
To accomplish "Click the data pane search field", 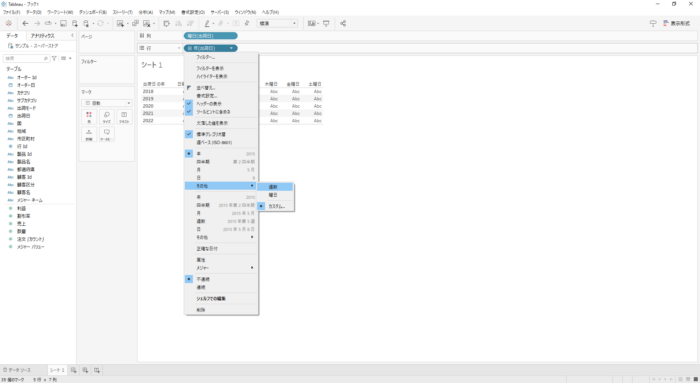I will 26,58.
